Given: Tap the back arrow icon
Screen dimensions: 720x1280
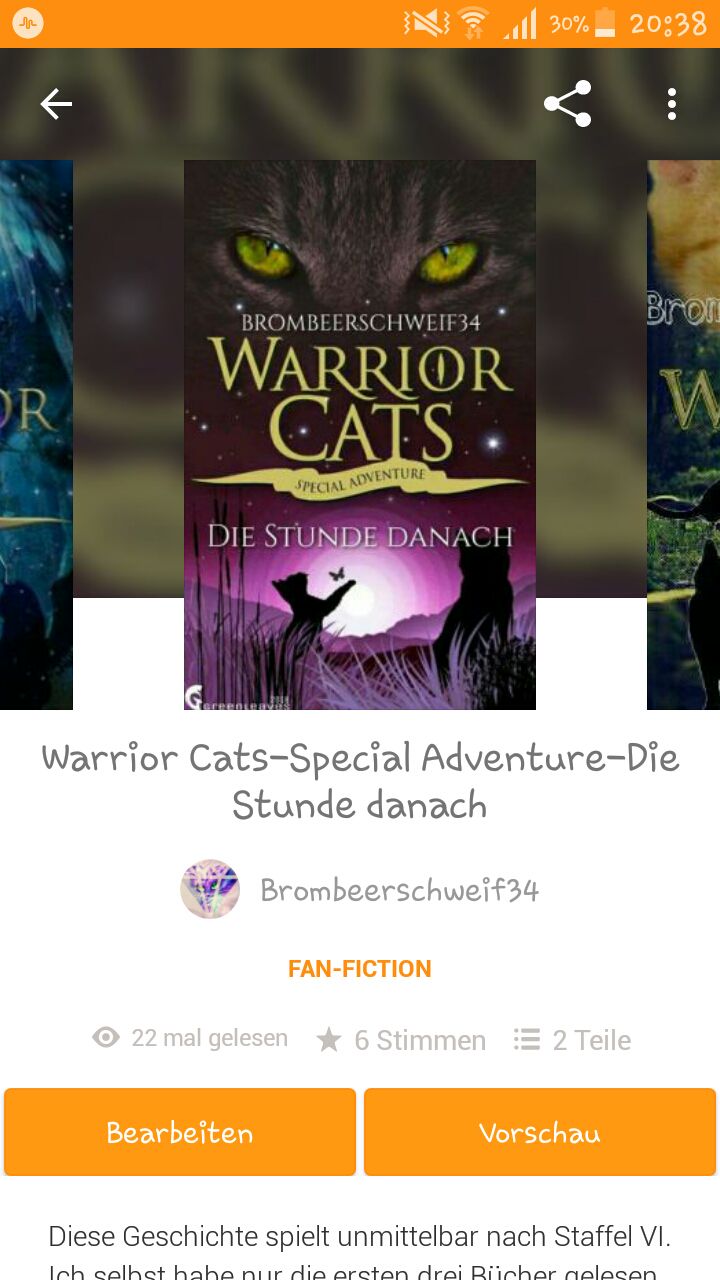Looking at the screenshot, I should 56,104.
